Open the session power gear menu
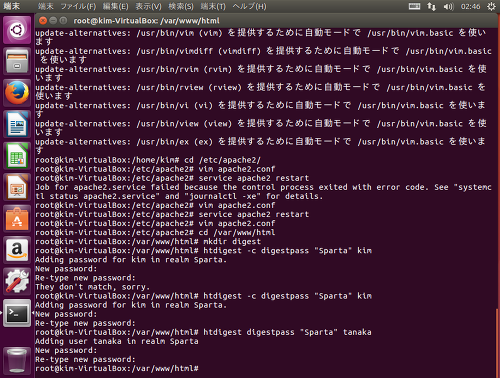This screenshot has height=378, width=500. point(491,6)
